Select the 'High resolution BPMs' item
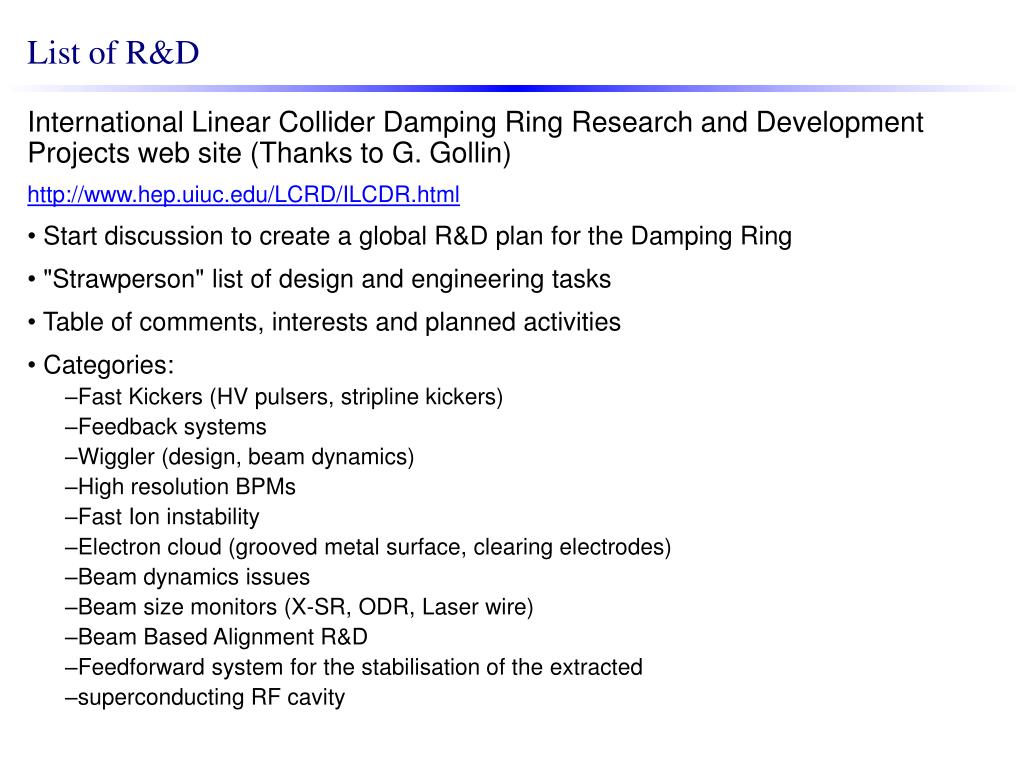The height and width of the screenshot is (768, 1024). [180, 487]
